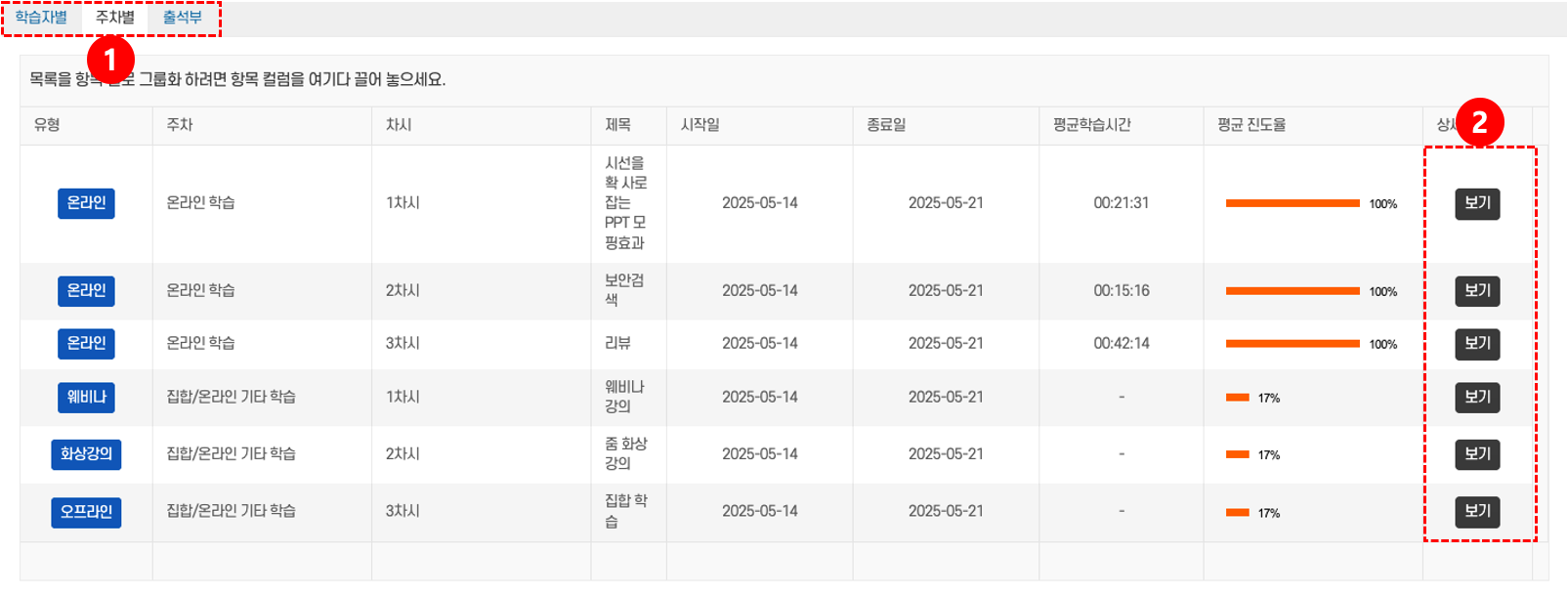The width and height of the screenshot is (1568, 595).
Task: Click 보기 for the 집합 학습 row
Action: 1477,511
